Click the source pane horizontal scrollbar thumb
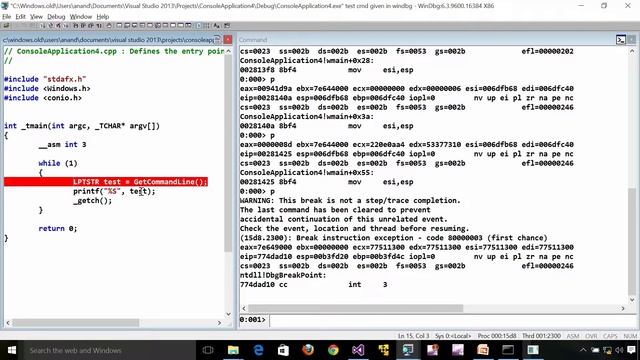This screenshot has height=360, width=640. 76,323
